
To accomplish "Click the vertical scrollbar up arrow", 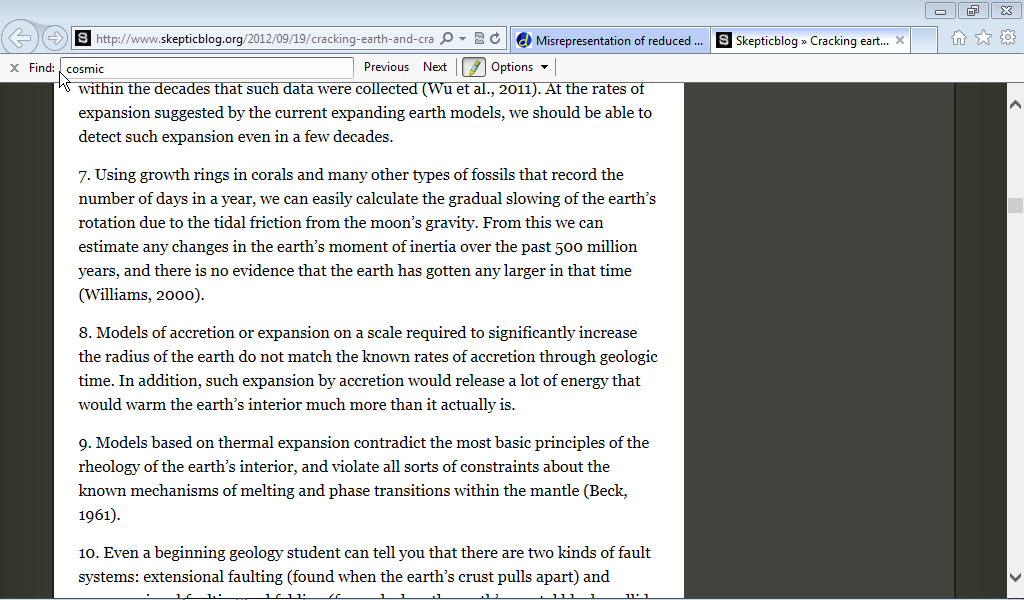I will 1015,105.
